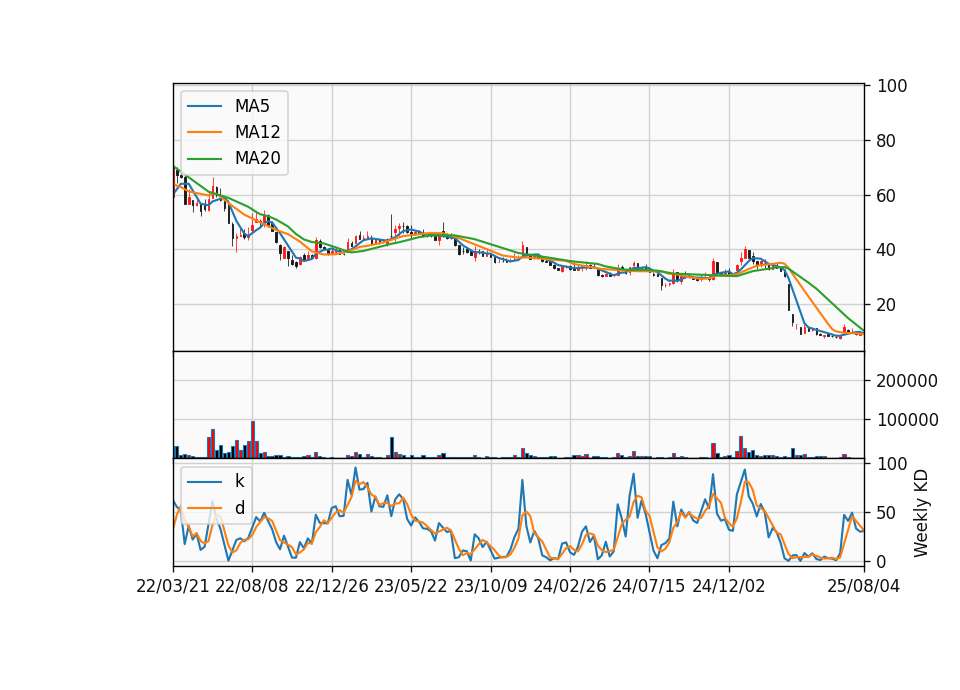
Task: Click the KD axis label 0
Action: pos(882,561)
